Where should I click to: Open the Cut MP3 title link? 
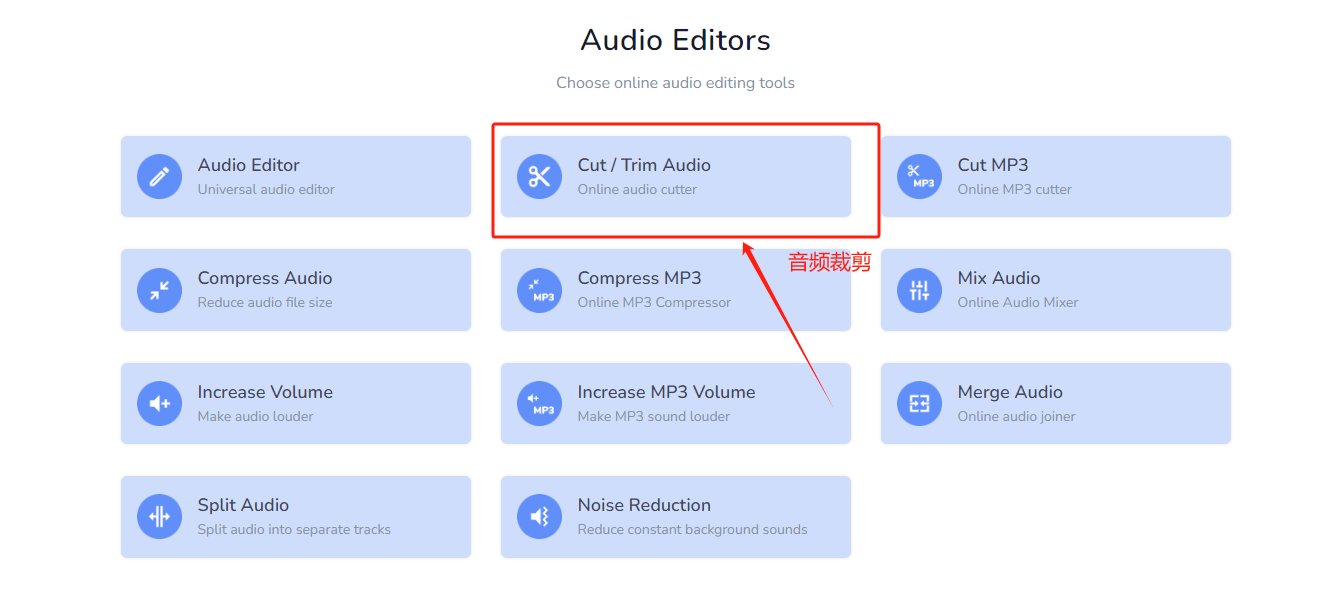pos(993,165)
